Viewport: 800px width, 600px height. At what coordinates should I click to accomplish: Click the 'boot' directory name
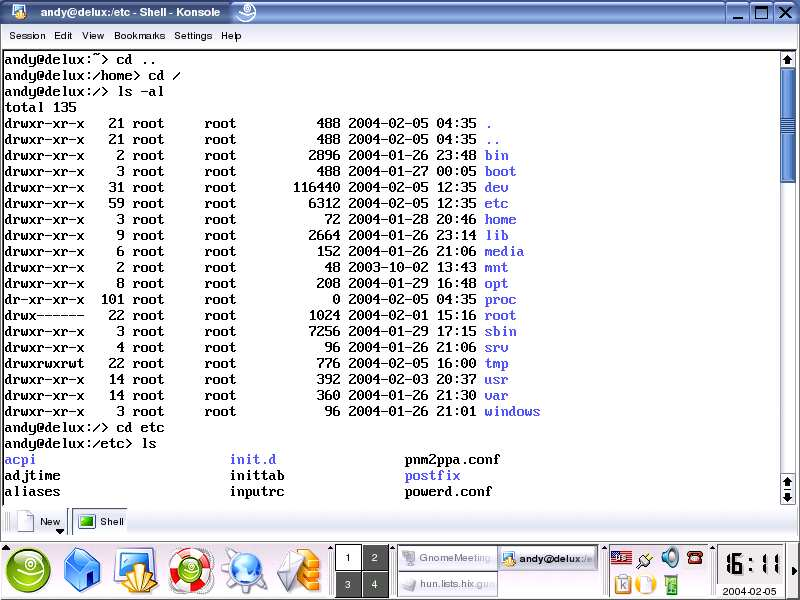(501, 171)
